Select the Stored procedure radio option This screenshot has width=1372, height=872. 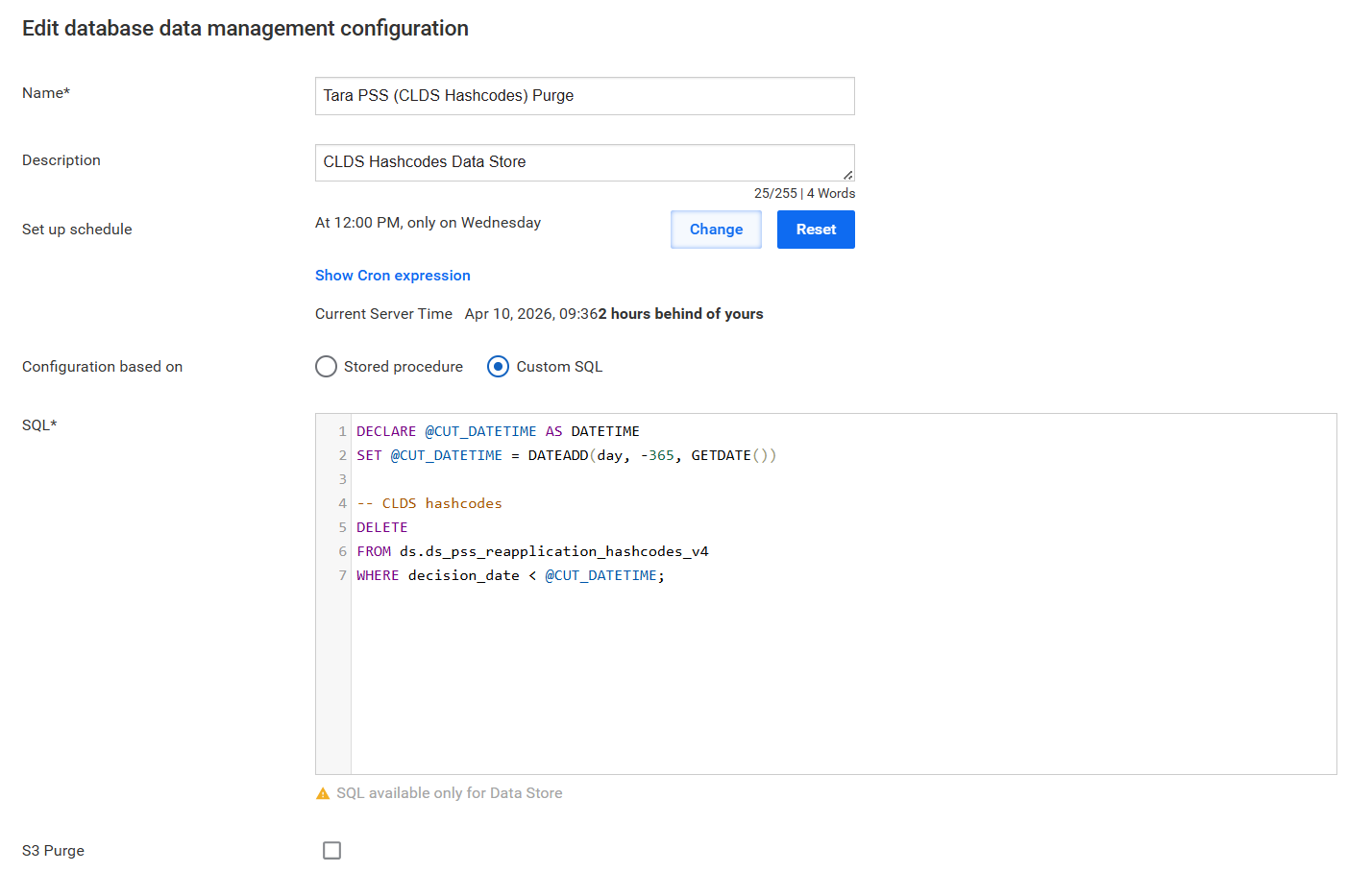pyautogui.click(x=326, y=367)
